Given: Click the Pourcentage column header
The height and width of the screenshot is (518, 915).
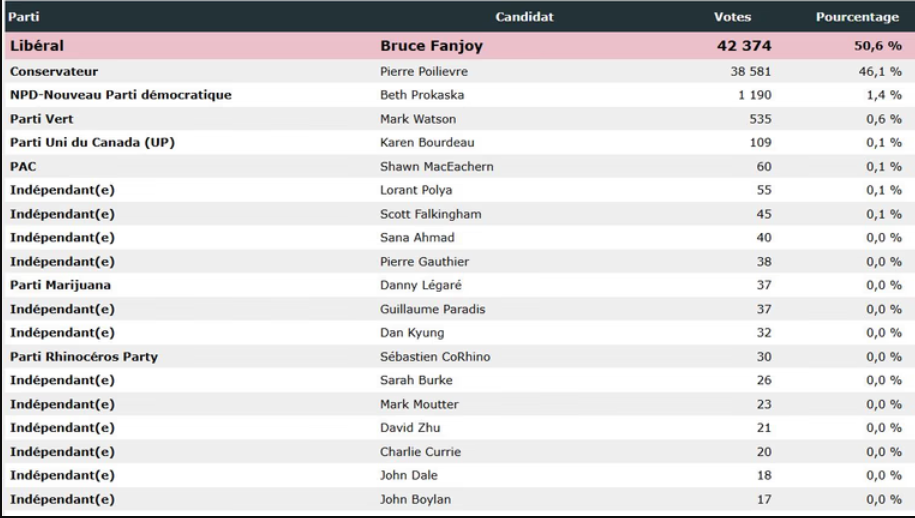Looking at the screenshot, I should 858,18.
